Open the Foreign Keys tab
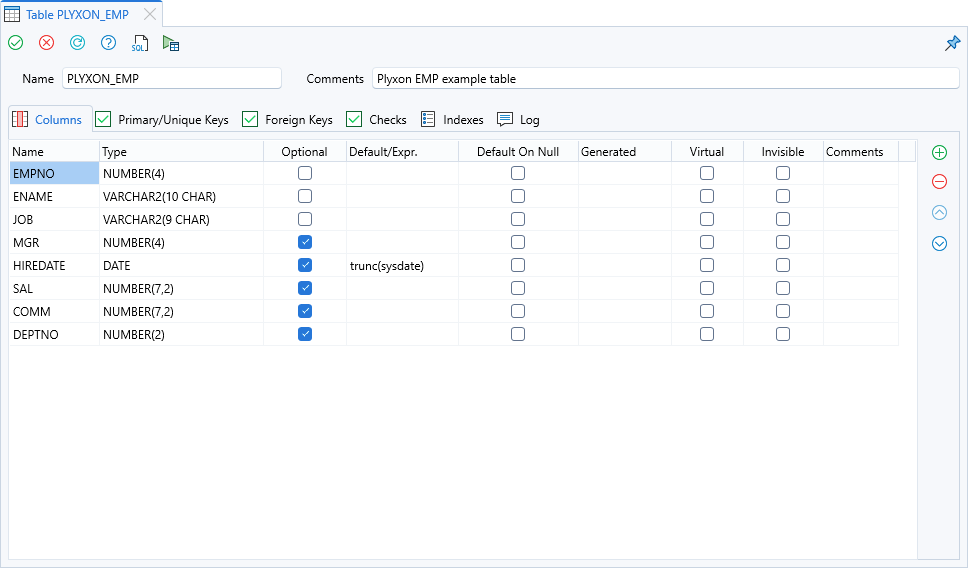This screenshot has height=568, width=968. (288, 120)
